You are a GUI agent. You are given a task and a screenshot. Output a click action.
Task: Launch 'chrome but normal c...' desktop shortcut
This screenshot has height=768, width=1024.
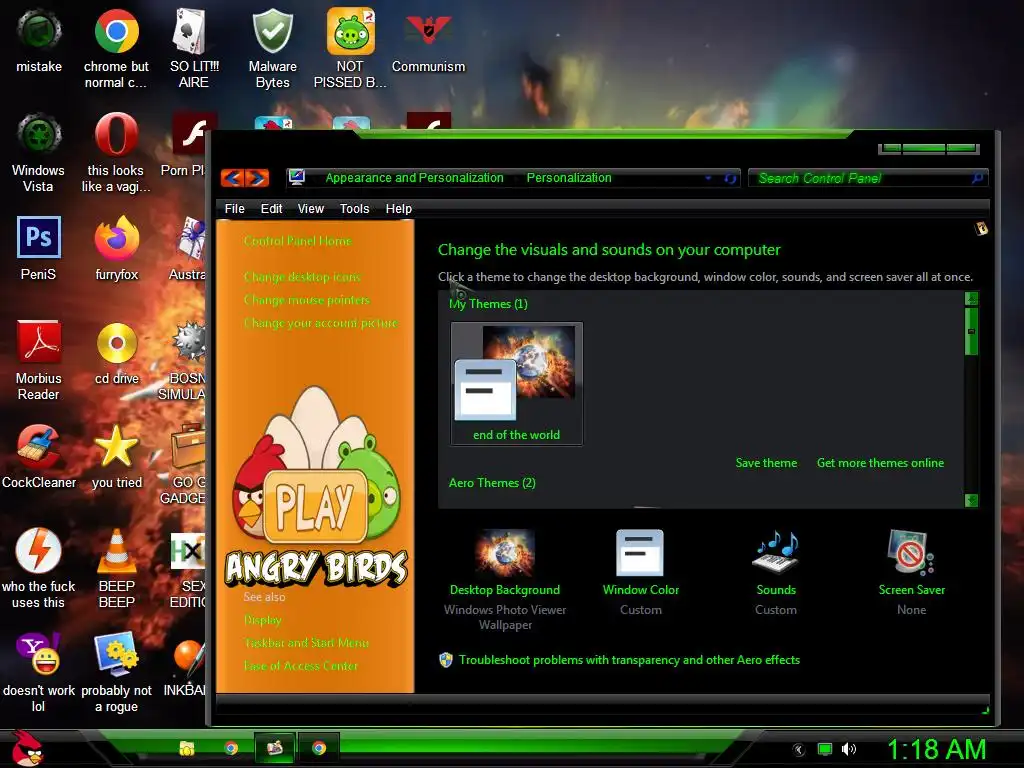tap(116, 48)
